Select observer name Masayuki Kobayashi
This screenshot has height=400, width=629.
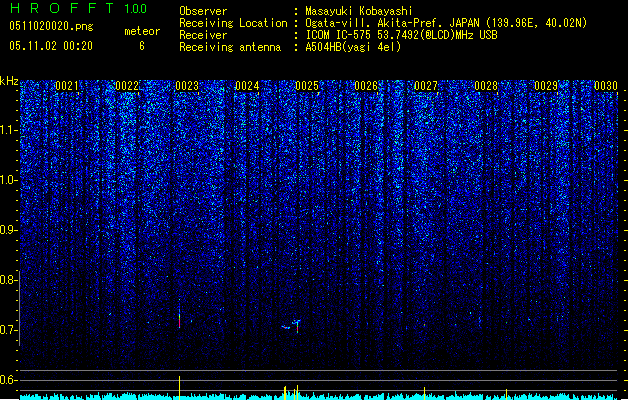tap(359, 11)
